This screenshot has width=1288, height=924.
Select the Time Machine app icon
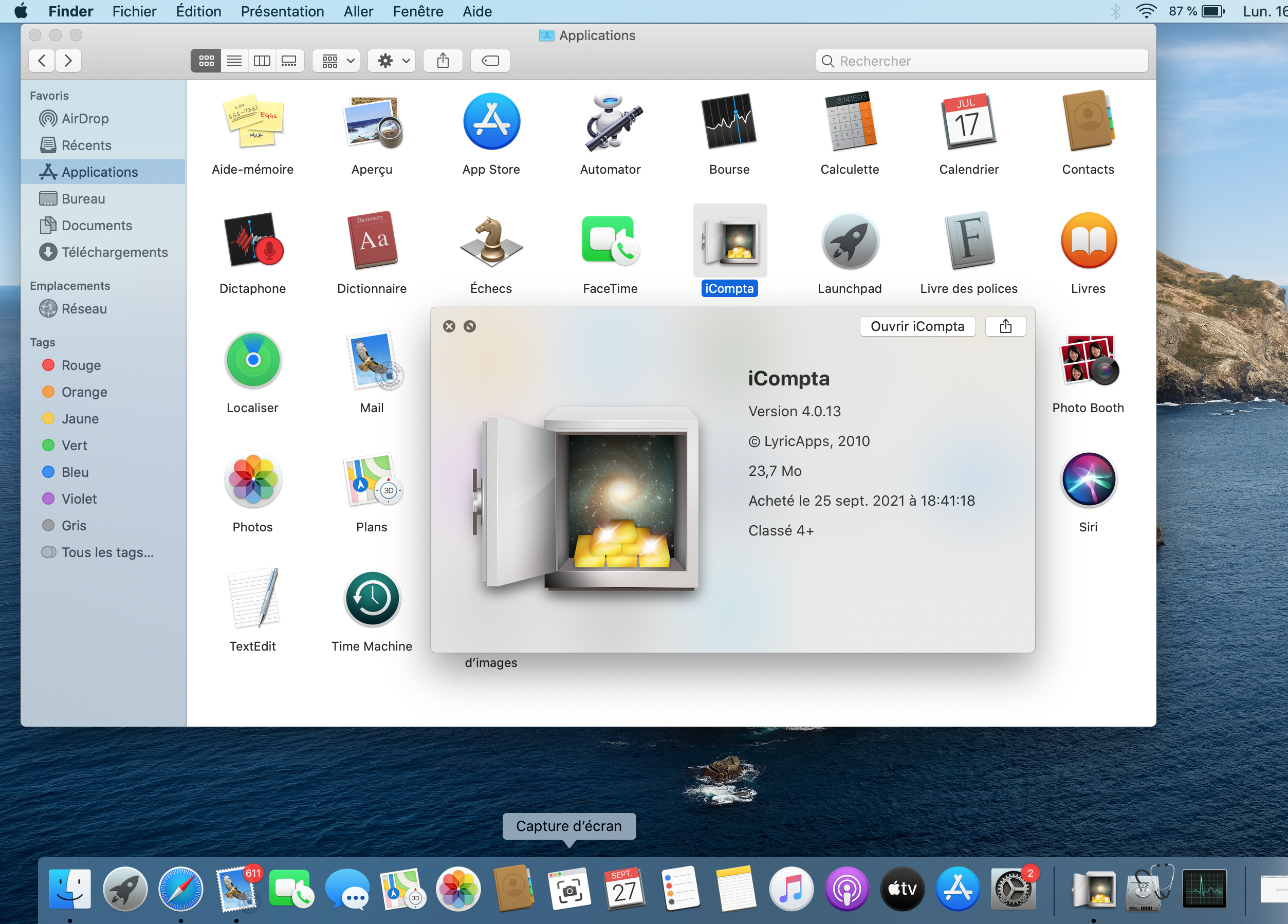372,599
